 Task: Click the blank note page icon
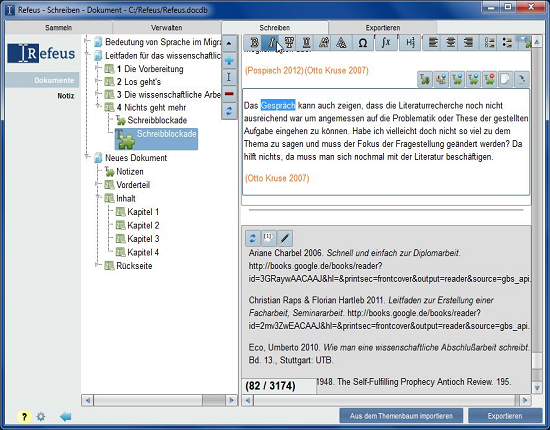click(505, 79)
